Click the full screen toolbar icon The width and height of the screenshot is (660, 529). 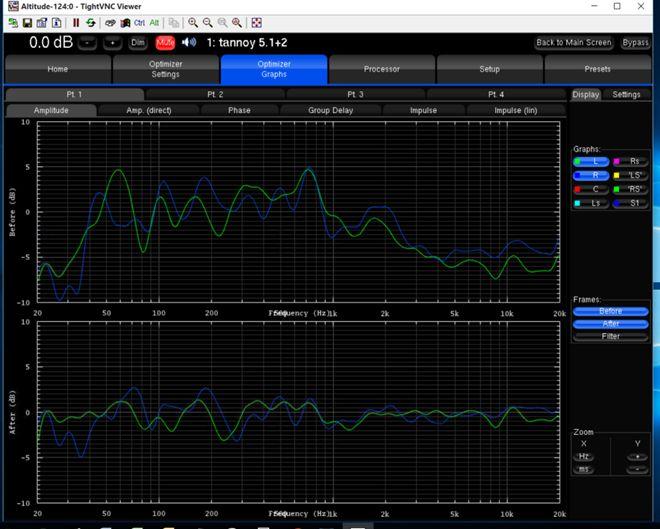click(256, 22)
